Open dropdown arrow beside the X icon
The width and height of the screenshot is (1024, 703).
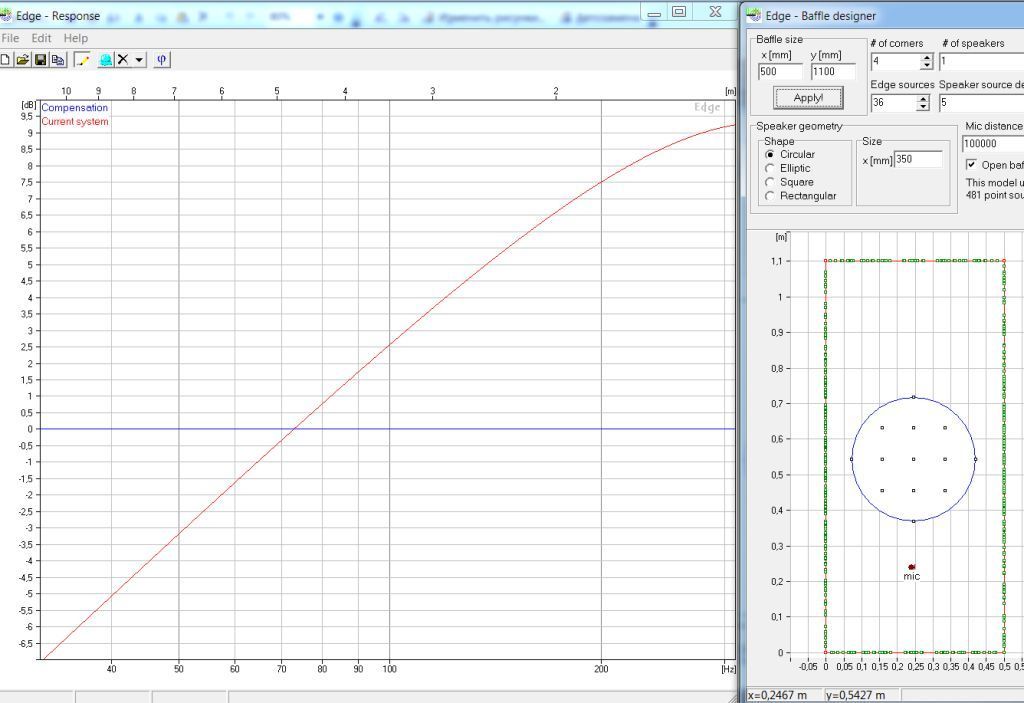coord(139,60)
